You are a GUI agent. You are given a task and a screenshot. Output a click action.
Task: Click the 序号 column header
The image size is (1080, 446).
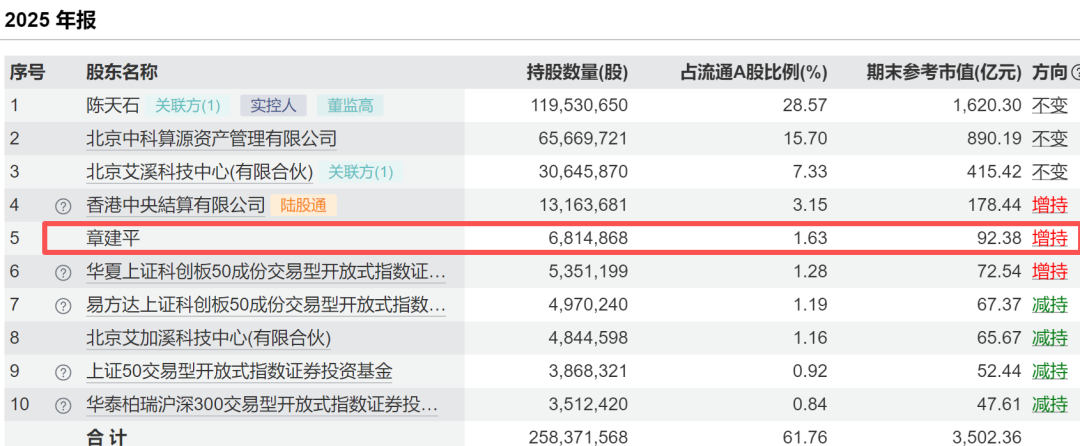pyautogui.click(x=27, y=72)
